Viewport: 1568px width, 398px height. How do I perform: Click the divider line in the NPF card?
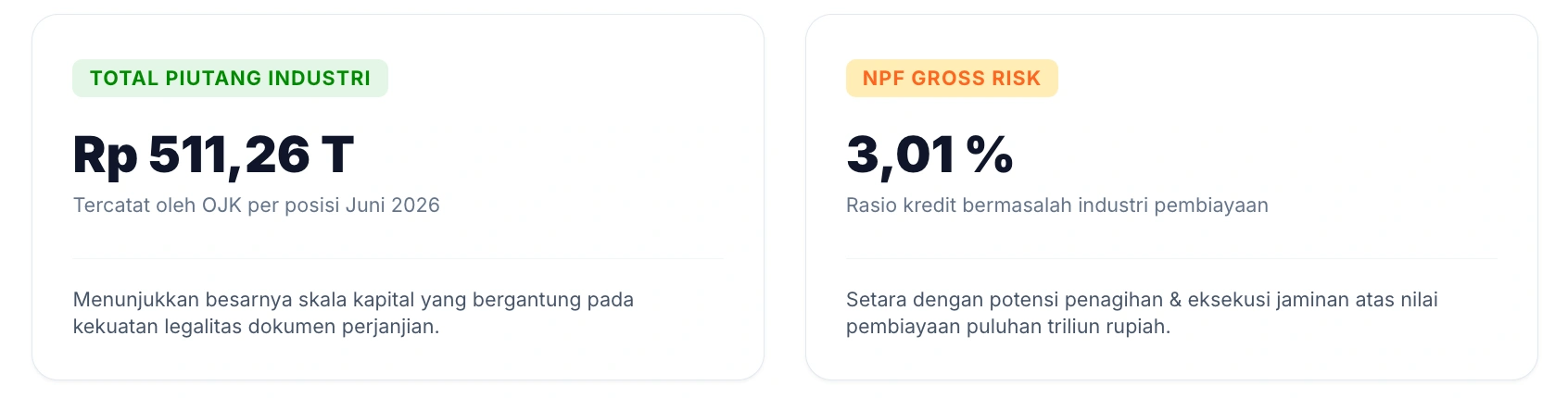(x=1171, y=258)
